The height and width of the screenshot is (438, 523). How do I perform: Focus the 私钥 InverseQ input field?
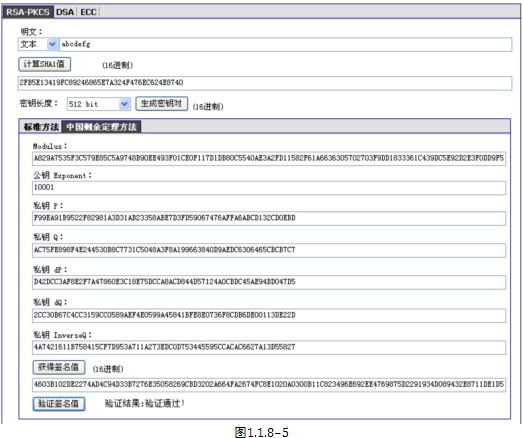269,348
